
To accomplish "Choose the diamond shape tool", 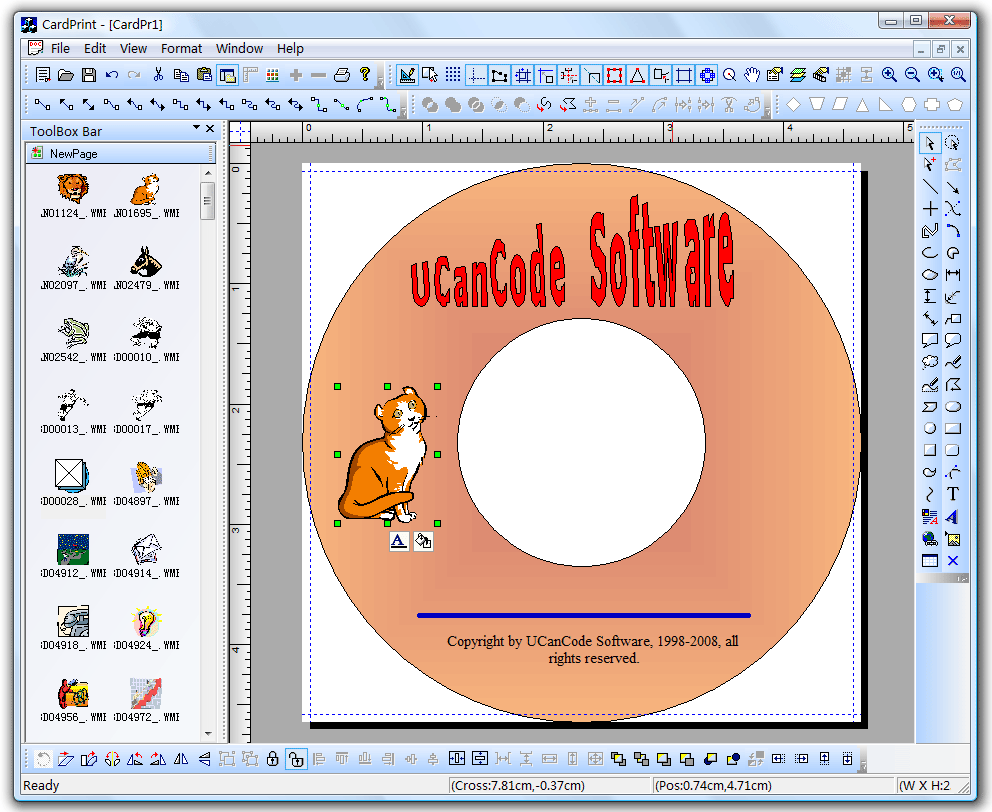I will 794,104.
